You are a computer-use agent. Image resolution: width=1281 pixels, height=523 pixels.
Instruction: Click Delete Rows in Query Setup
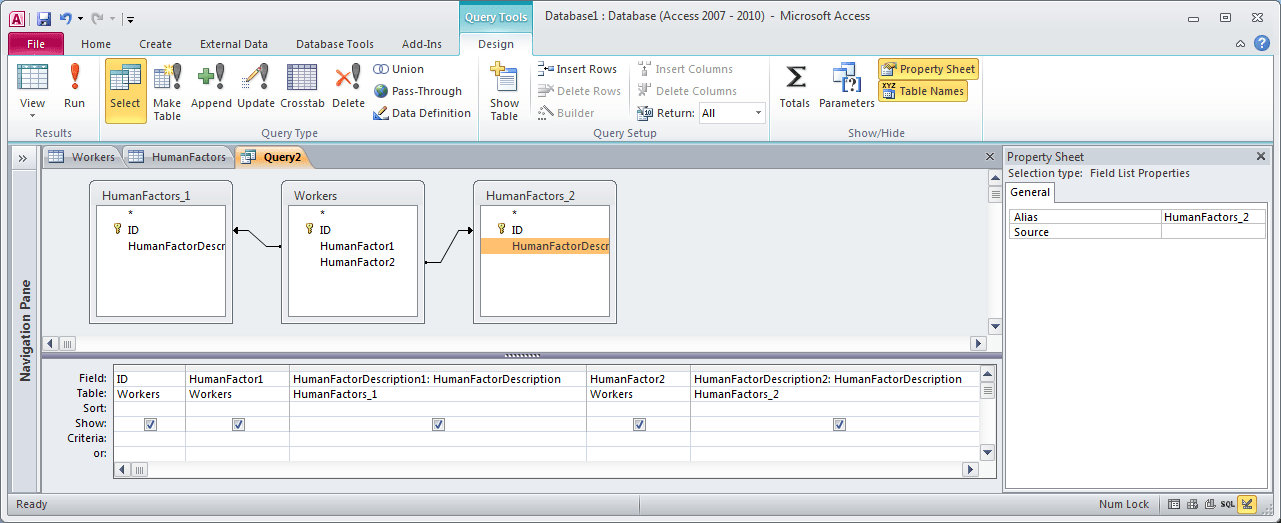[x=580, y=91]
